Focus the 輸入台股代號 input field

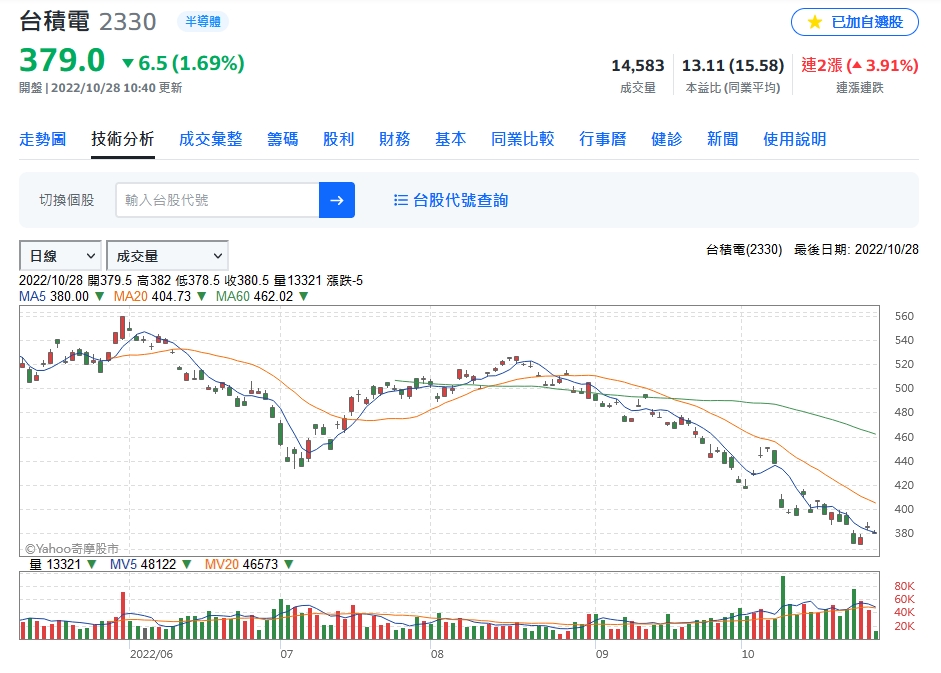pos(217,200)
